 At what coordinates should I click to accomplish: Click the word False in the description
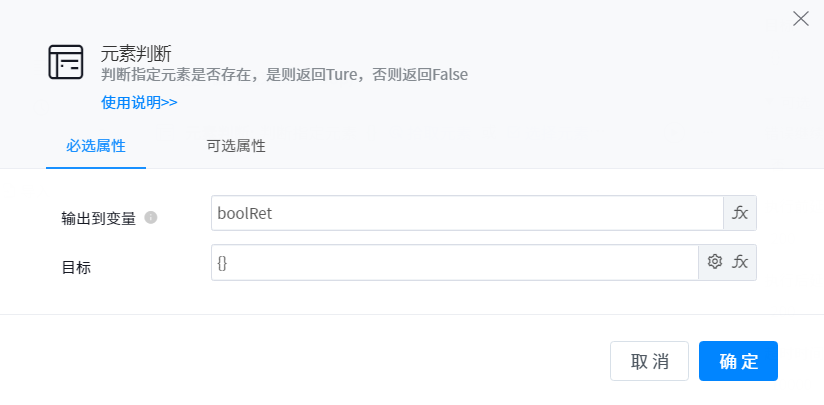(x=448, y=75)
